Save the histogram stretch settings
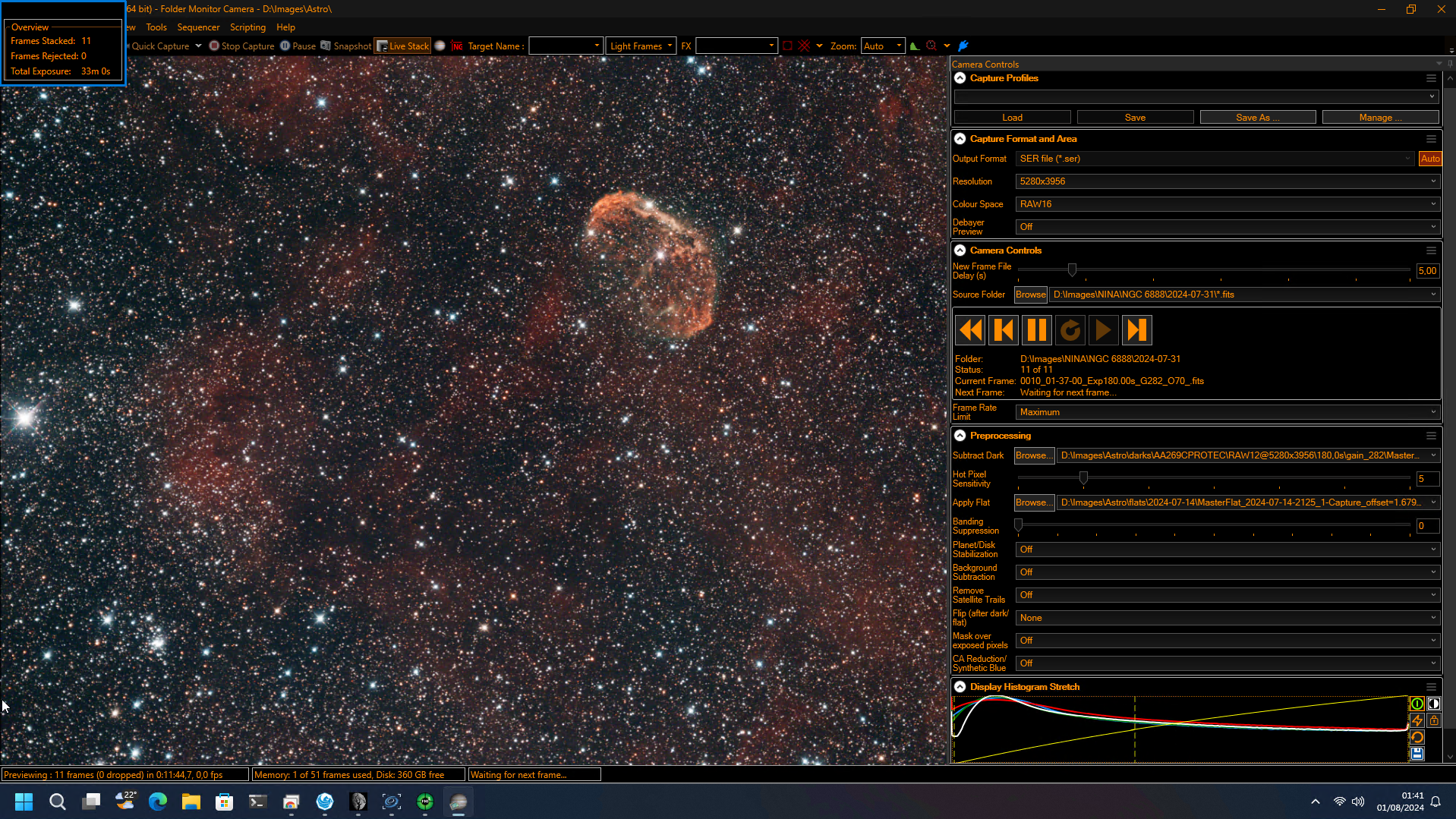 coord(1417,754)
